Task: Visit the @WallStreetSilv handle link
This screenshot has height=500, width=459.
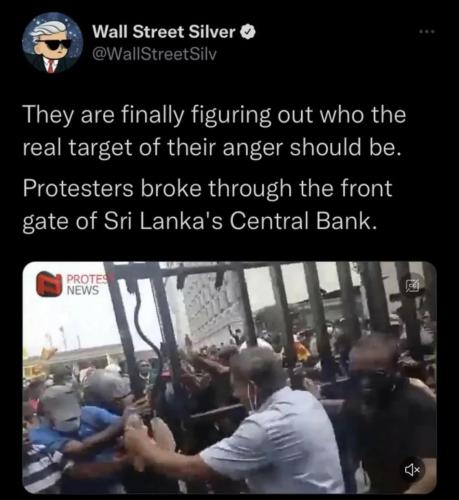Action: (x=154, y=53)
